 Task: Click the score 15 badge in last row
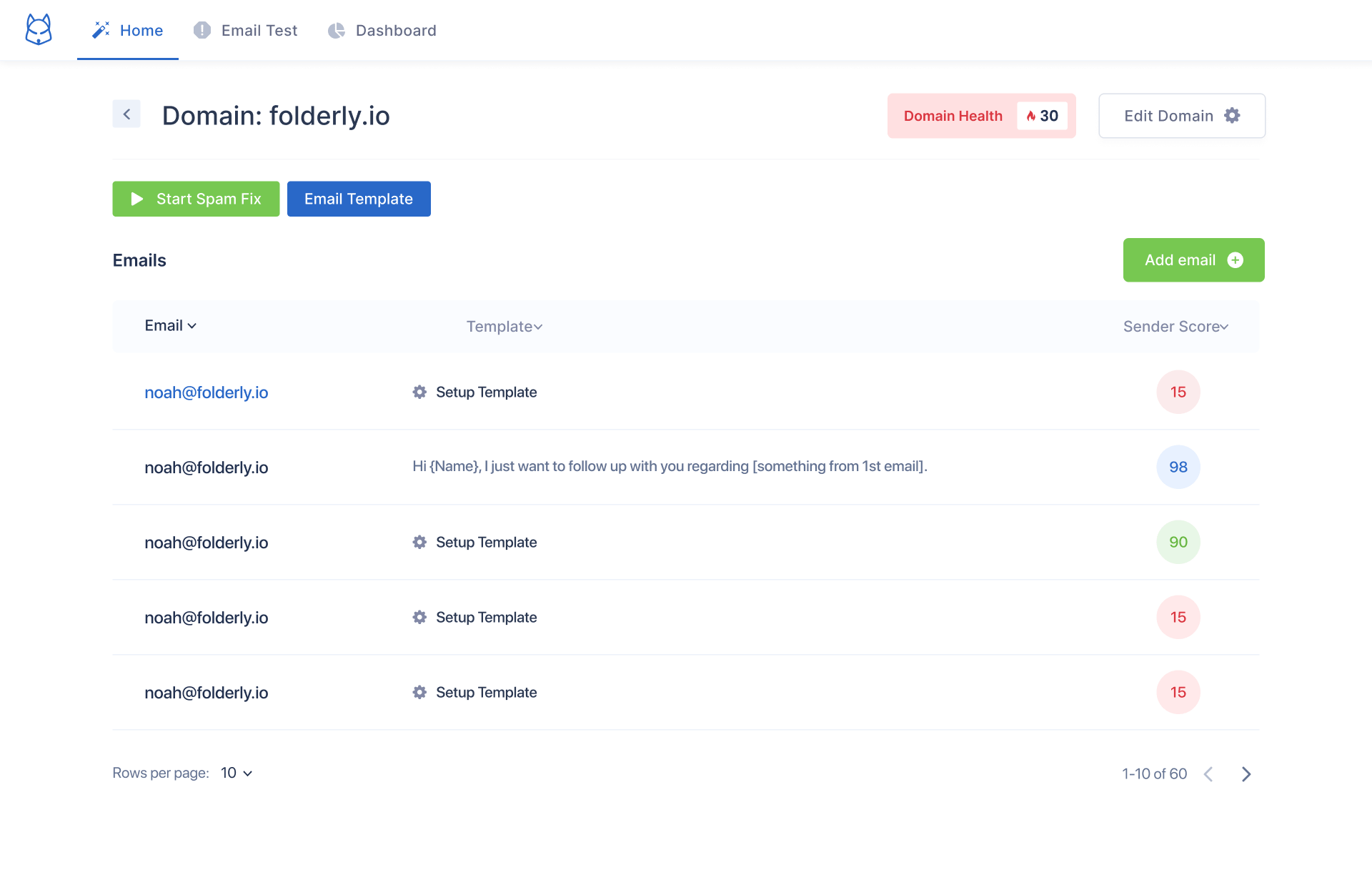tap(1178, 692)
